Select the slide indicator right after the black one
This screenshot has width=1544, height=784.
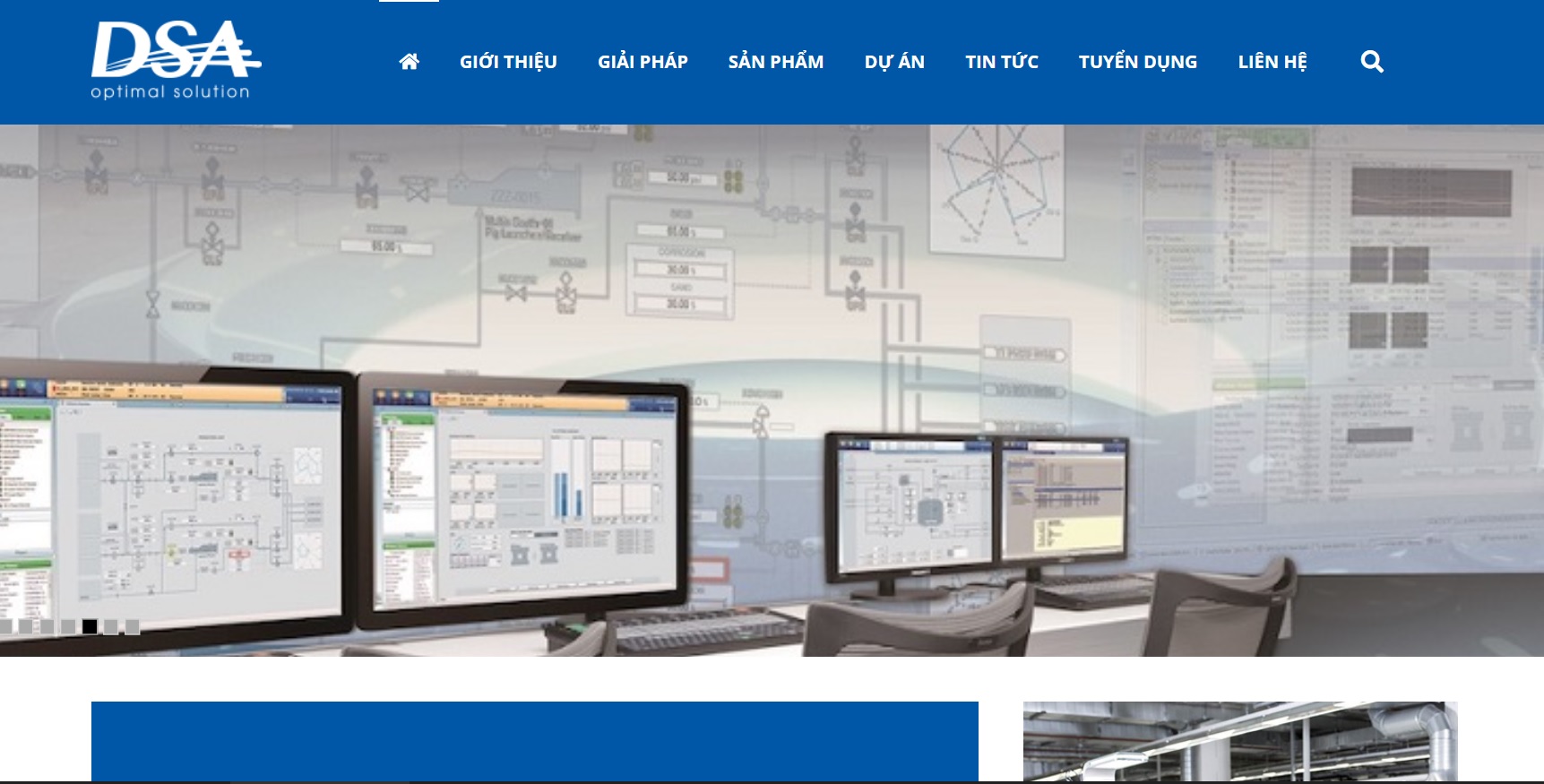click(111, 627)
